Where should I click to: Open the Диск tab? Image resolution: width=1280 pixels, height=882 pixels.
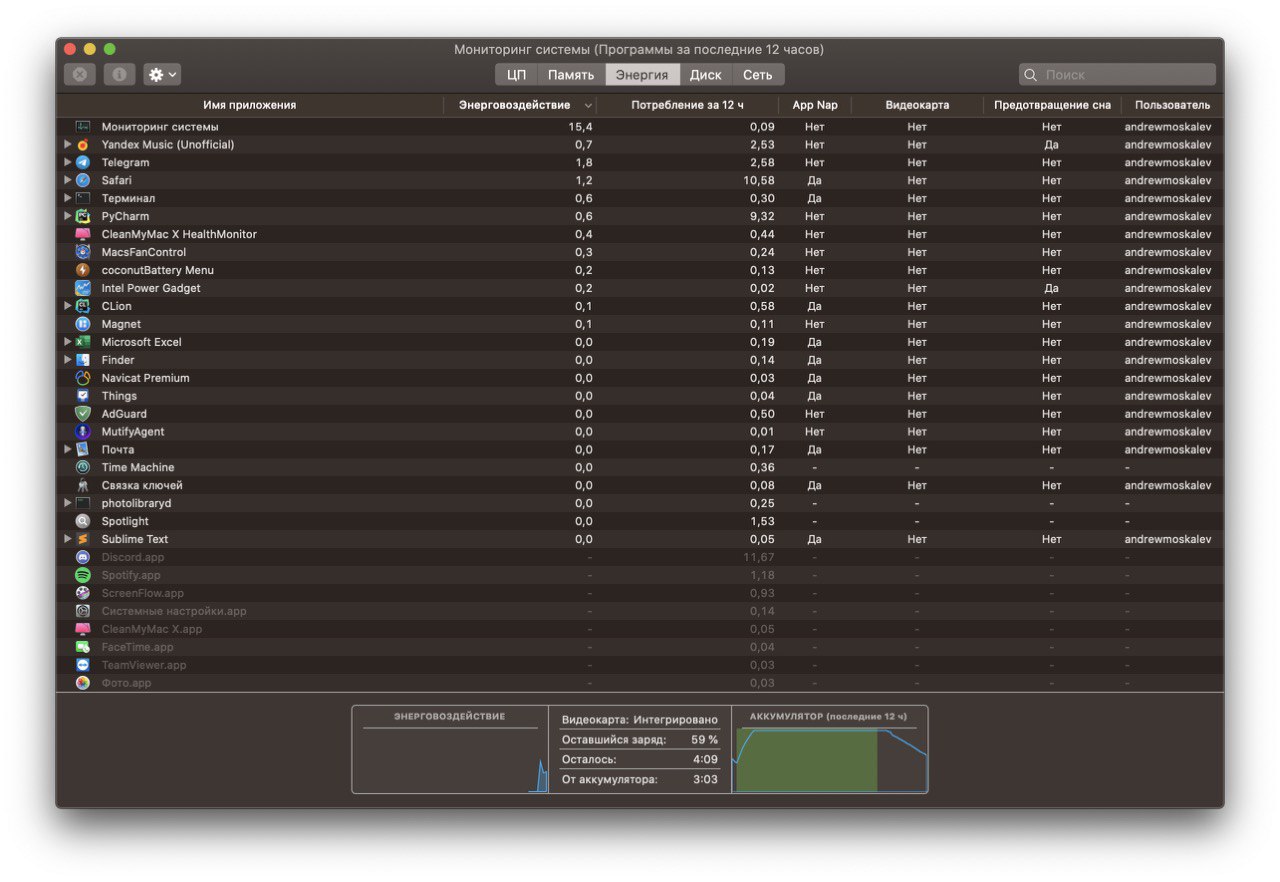[706, 75]
